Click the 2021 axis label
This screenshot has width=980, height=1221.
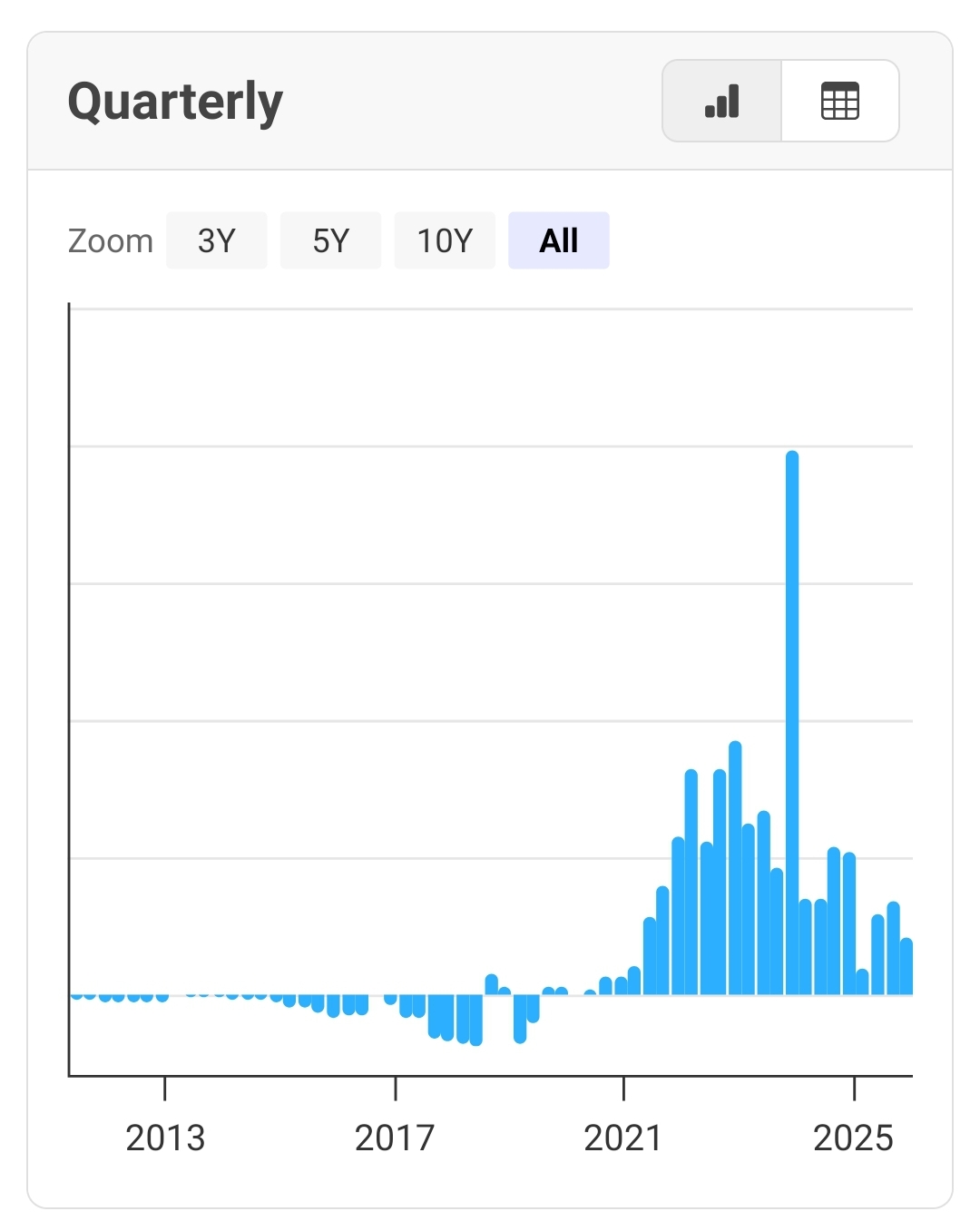(x=623, y=1138)
